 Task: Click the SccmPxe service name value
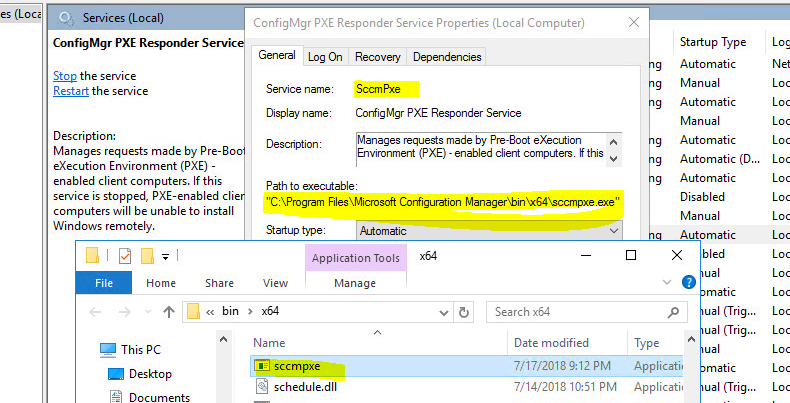coord(378,89)
